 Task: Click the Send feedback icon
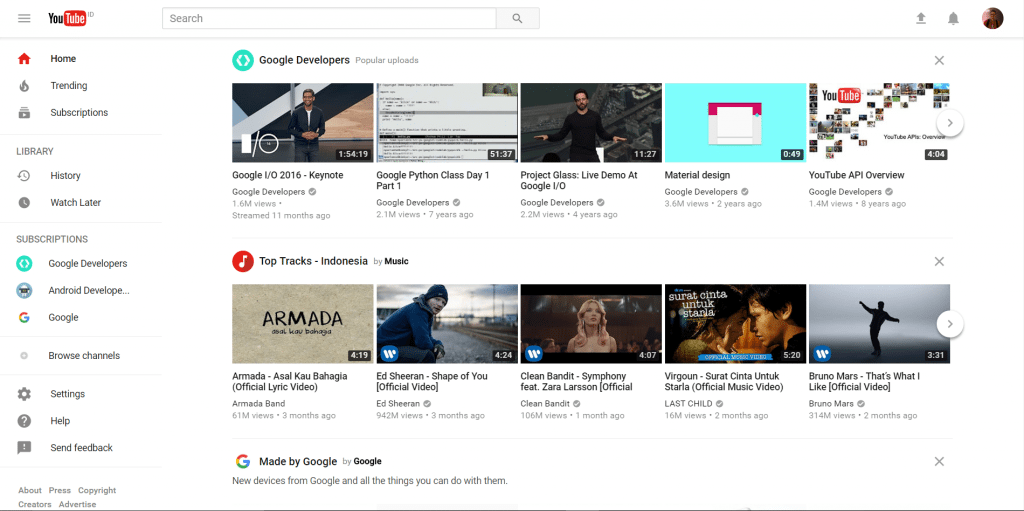tap(24, 448)
